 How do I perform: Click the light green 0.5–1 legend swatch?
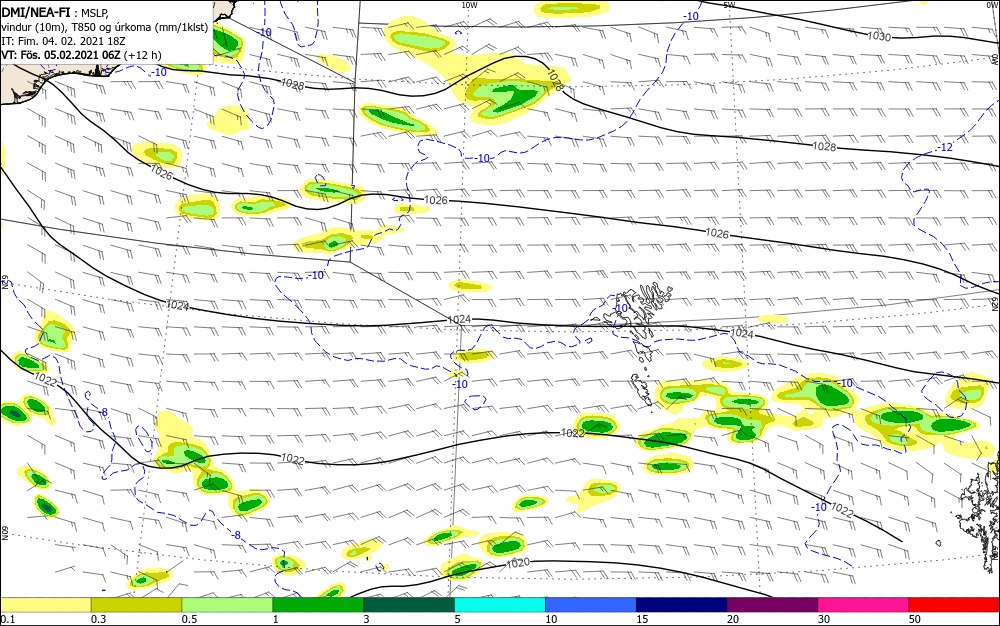(227, 604)
